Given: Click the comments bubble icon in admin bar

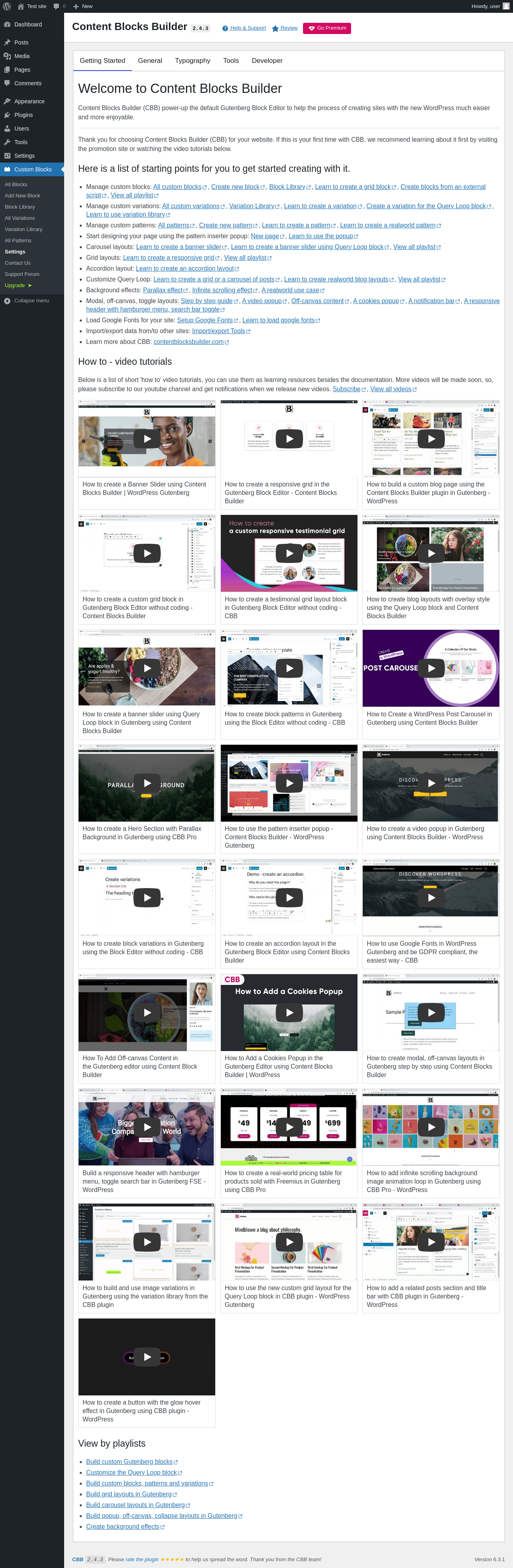Looking at the screenshot, I should (57, 6).
